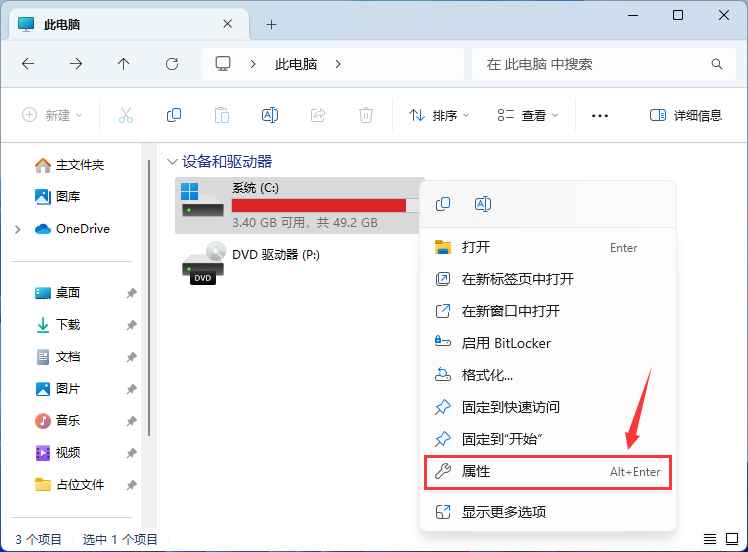The width and height of the screenshot is (748, 552).
Task: Click the 系统 (C:) drive name
Action: tap(255, 188)
